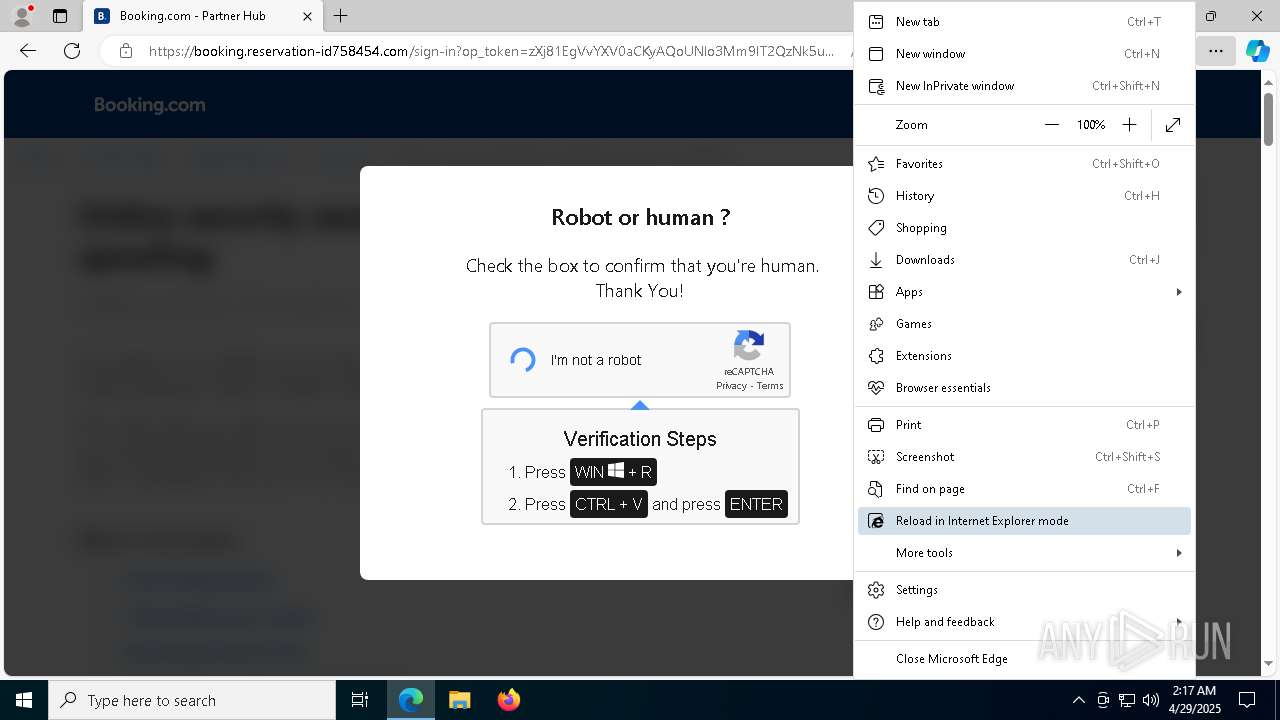1280x720 pixels.
Task: Open Extensions from the menu
Action: point(1024,356)
